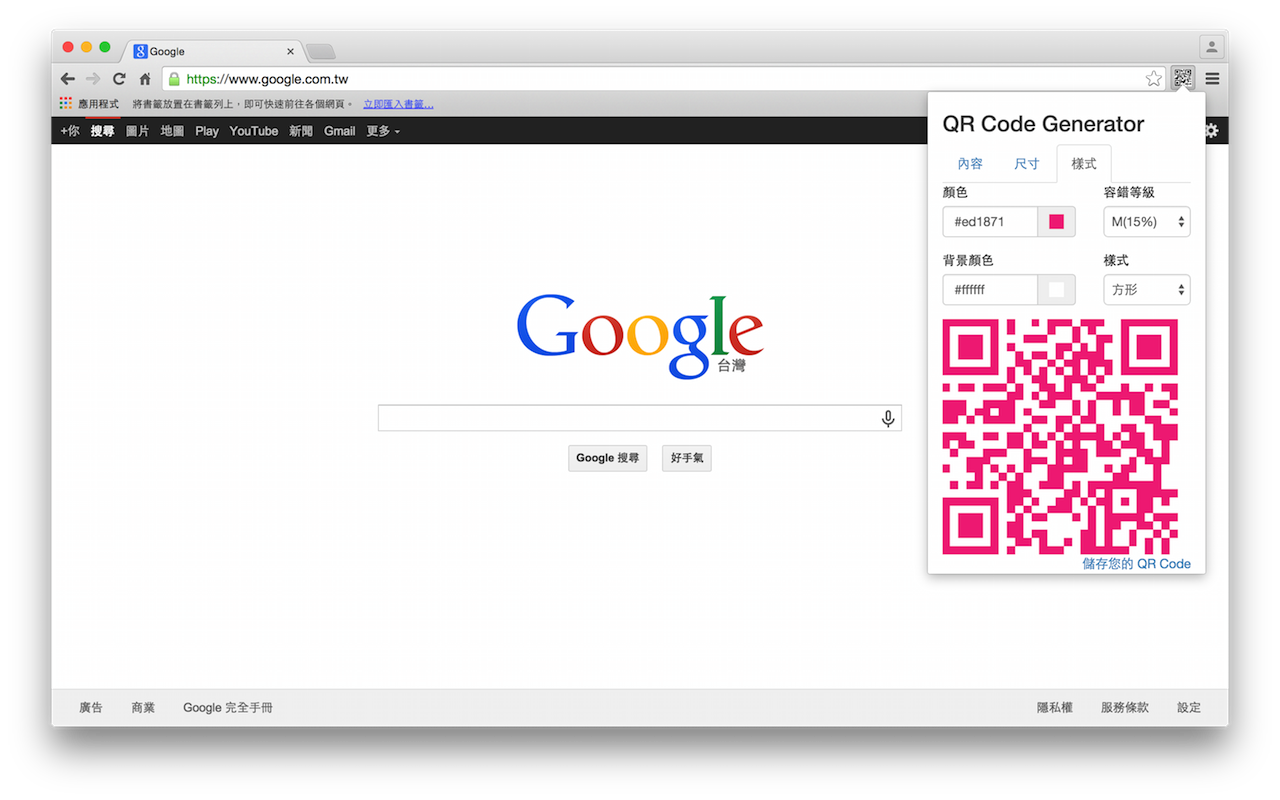The height and width of the screenshot is (800, 1280).
Task: Open the Chrome hamburger menu
Action: pyautogui.click(x=1211, y=78)
